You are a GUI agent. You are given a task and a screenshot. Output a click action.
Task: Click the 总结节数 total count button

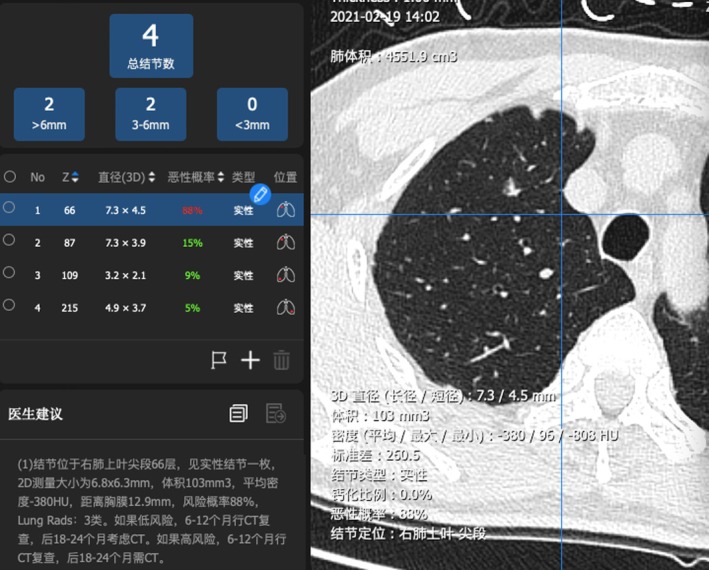coord(151,46)
